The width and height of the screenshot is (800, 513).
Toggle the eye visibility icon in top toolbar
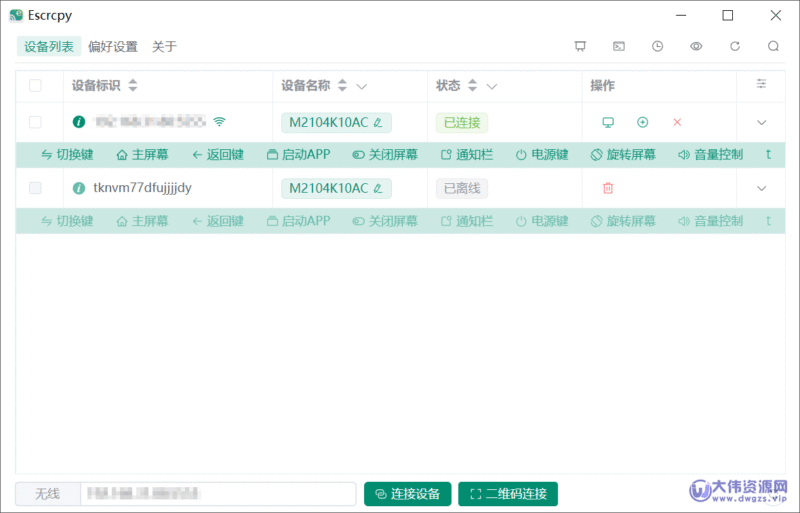click(x=696, y=46)
